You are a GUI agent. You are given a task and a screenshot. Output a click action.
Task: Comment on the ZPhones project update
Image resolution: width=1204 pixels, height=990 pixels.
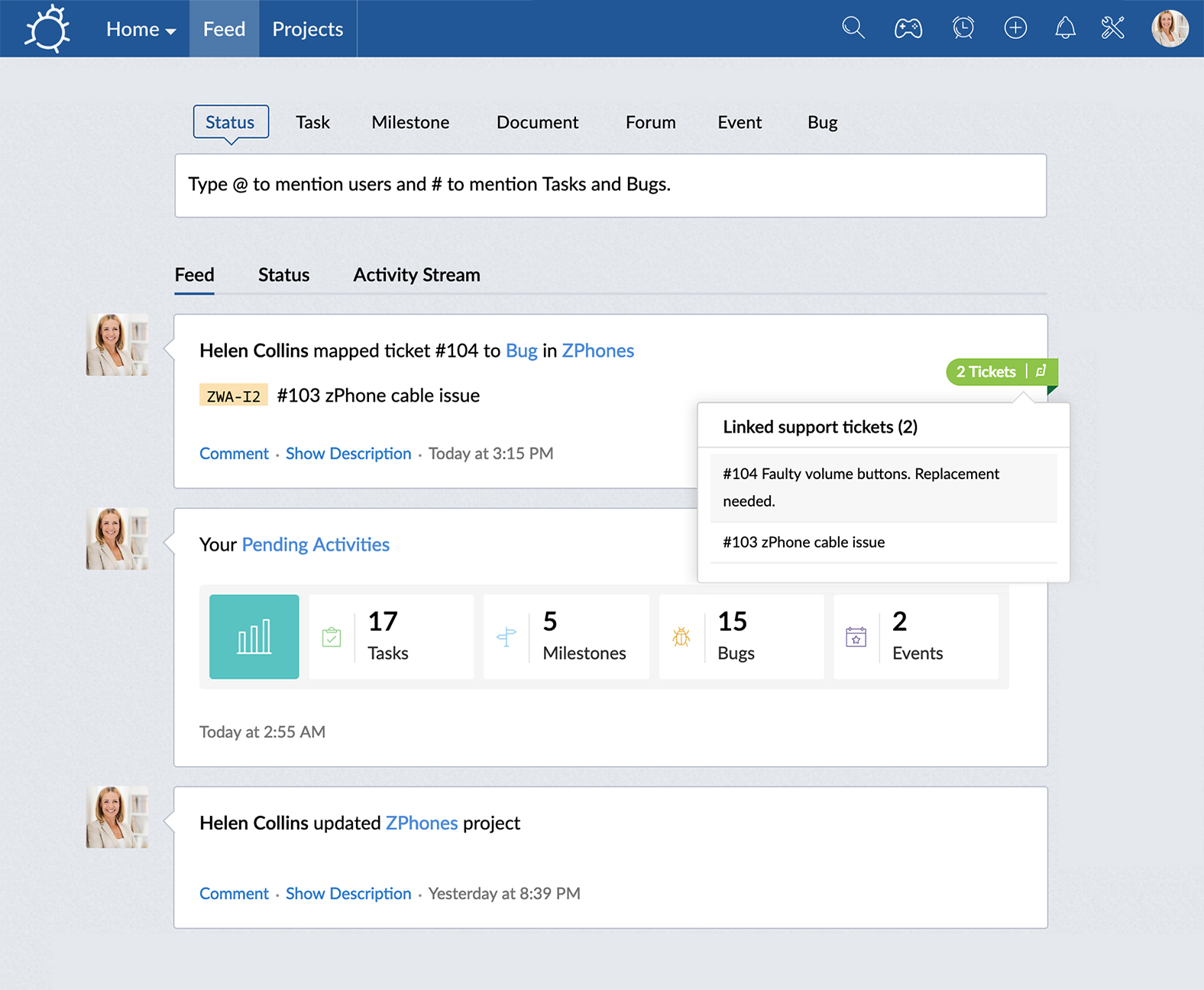[234, 894]
